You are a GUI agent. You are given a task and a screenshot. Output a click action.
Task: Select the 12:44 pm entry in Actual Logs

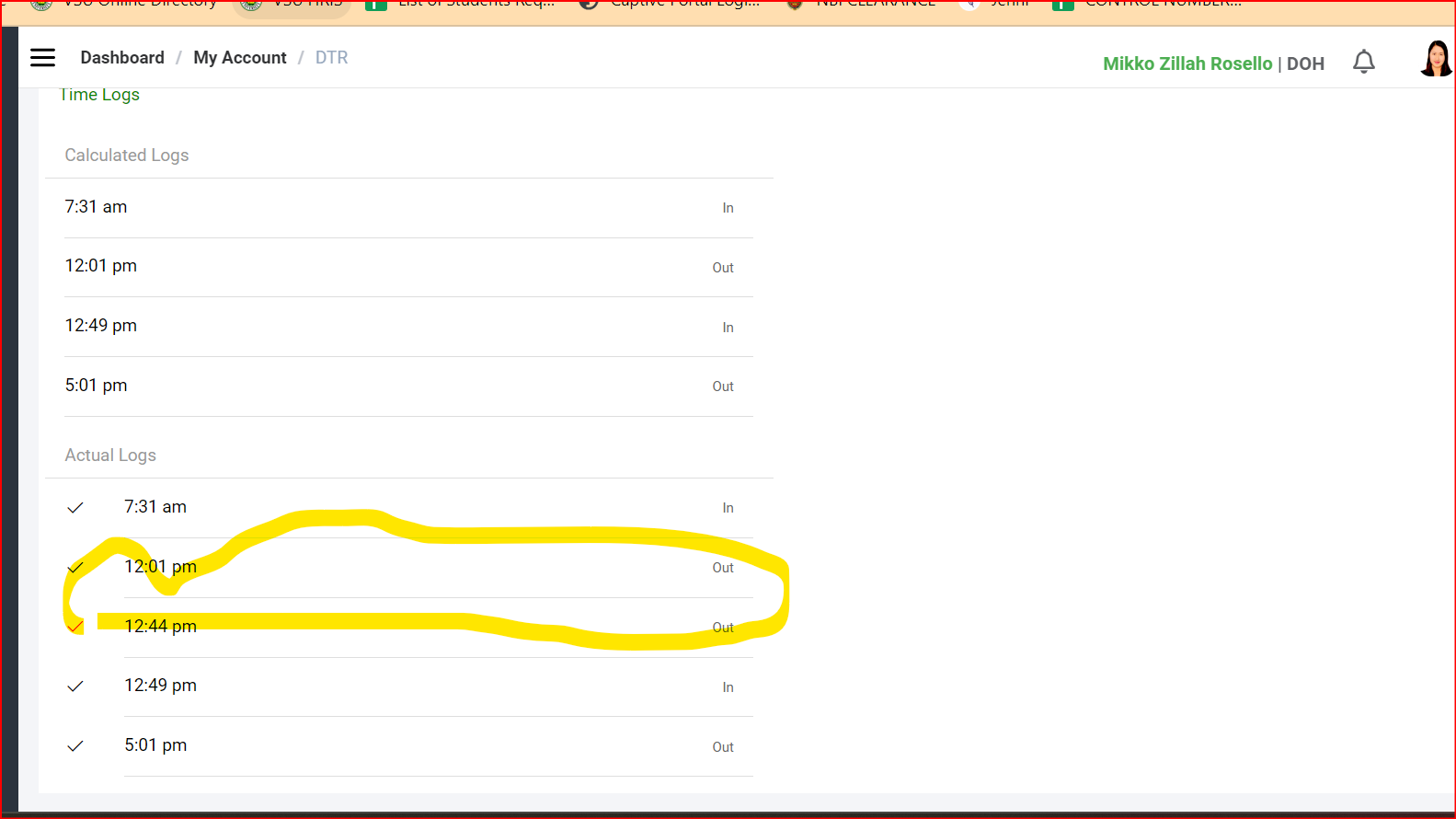(x=161, y=627)
